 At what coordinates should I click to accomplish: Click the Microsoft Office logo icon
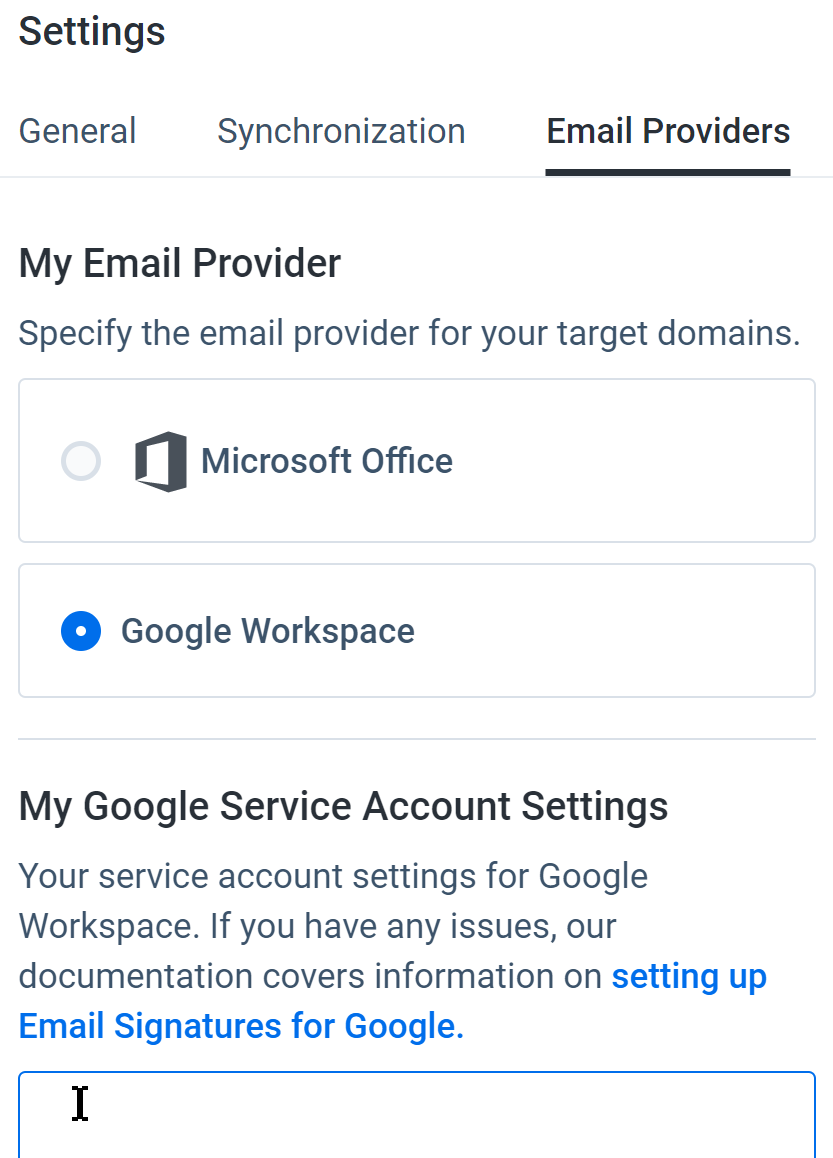pyautogui.click(x=160, y=461)
